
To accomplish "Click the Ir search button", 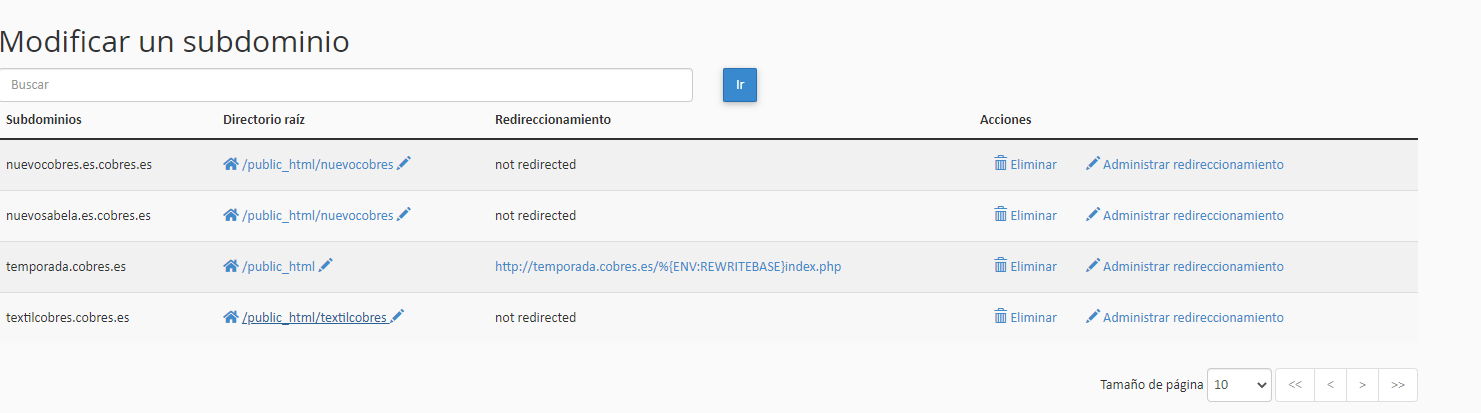I will point(740,85).
